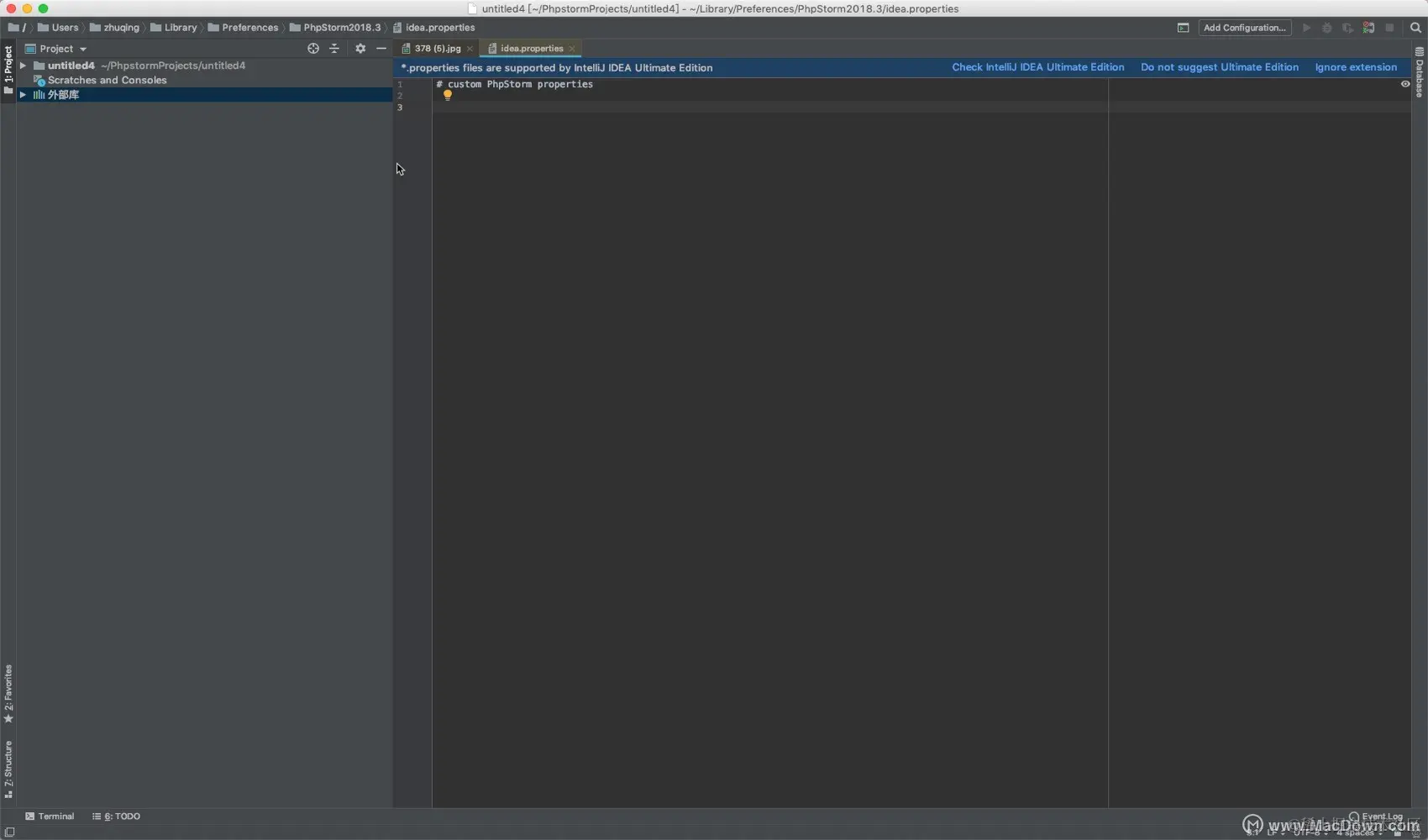Viewport: 1428px width, 840px height.
Task: Toggle the Database side panel
Action: coord(1420,72)
